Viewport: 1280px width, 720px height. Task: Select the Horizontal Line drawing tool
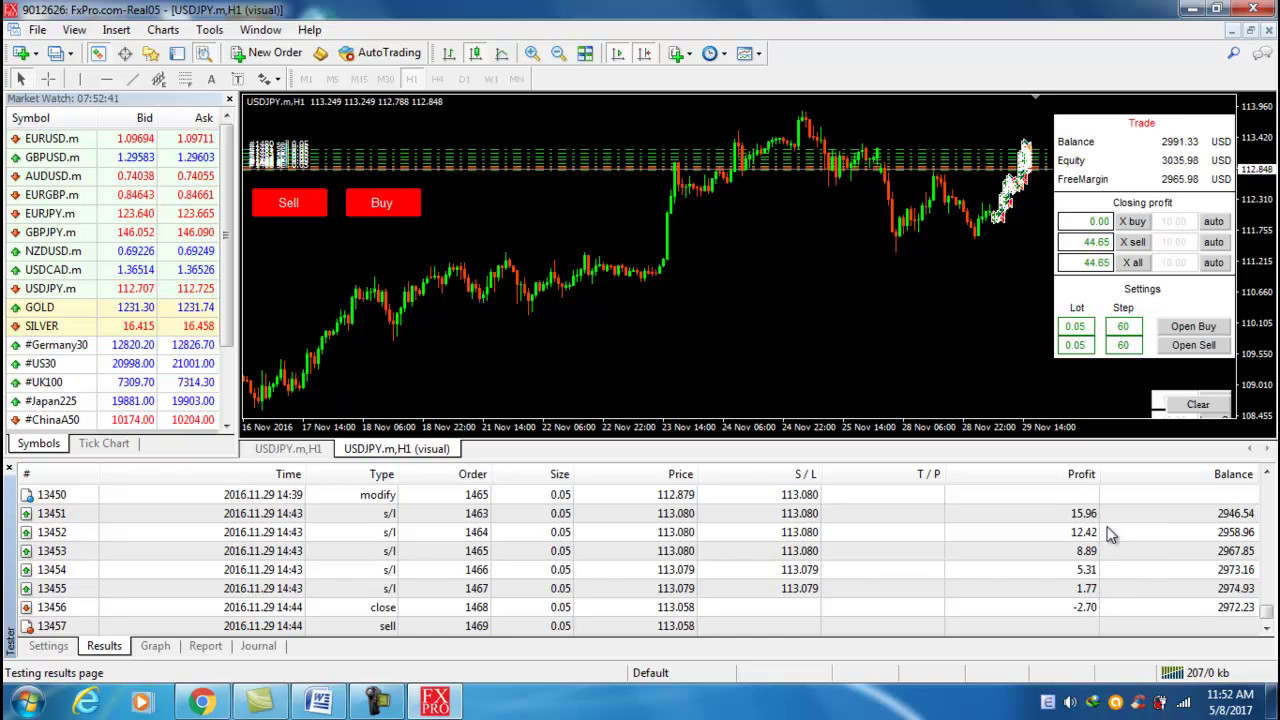coord(106,79)
